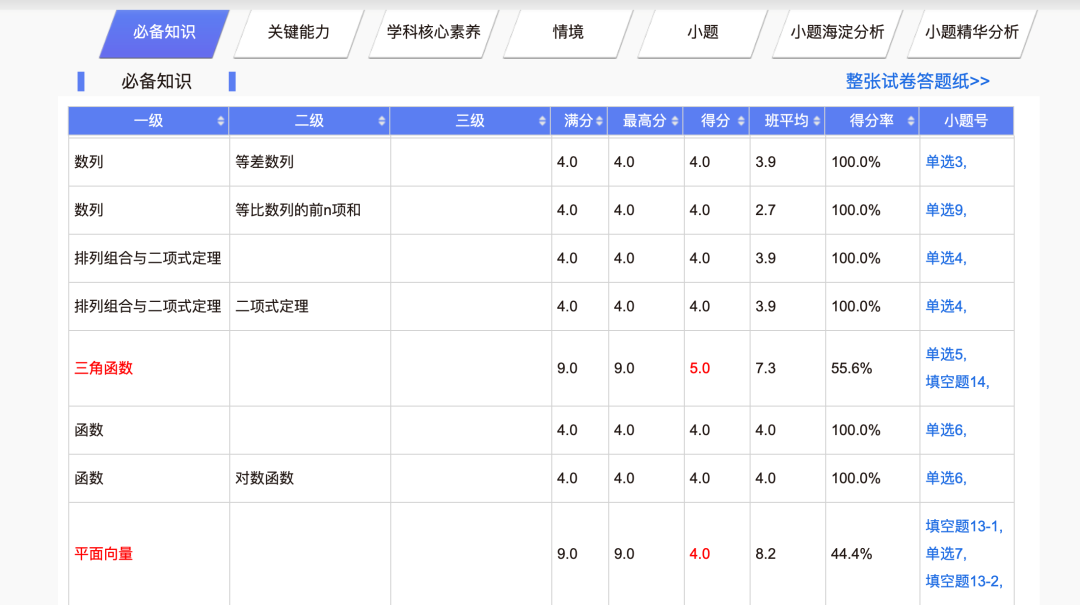
Task: Switch to the 关键能力 tab
Action: pyautogui.click(x=298, y=33)
